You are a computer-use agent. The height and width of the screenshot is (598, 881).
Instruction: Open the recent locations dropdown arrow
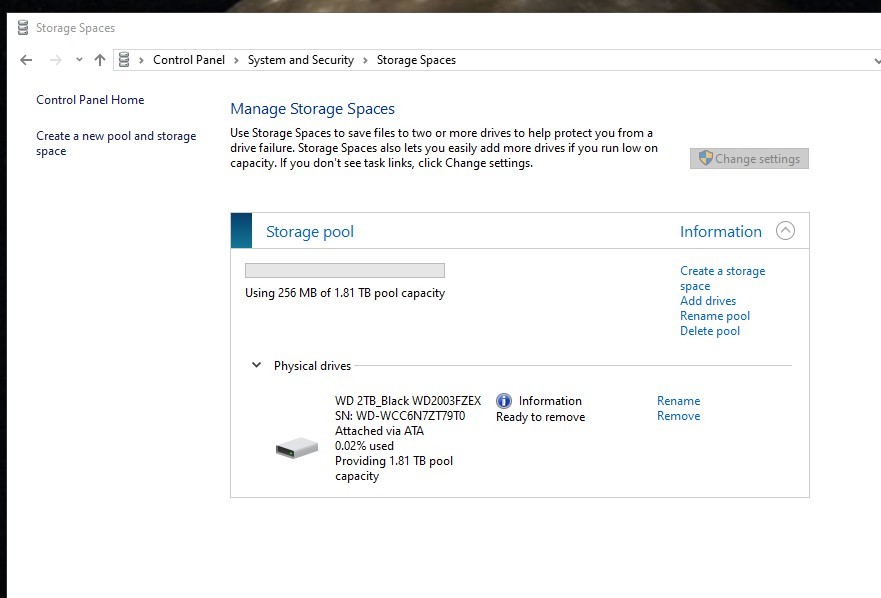point(79,60)
